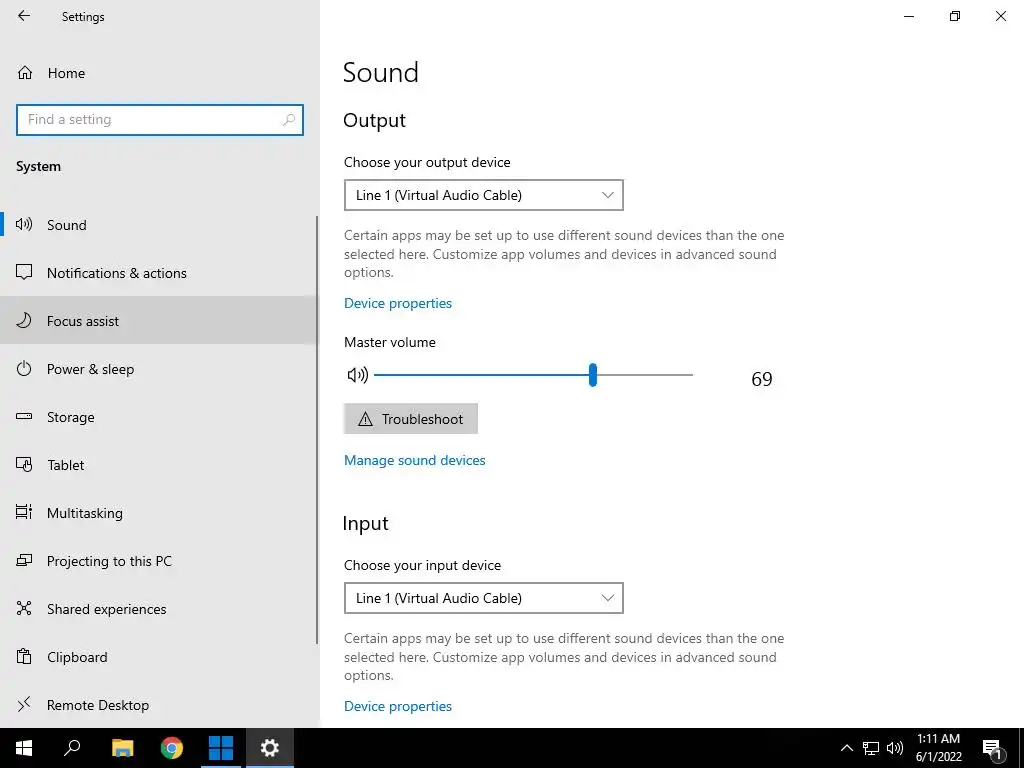Show hidden tray icons

click(x=846, y=748)
